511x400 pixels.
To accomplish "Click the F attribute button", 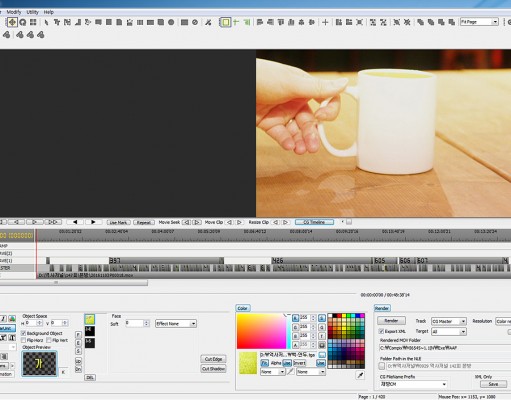I will coord(78,335).
